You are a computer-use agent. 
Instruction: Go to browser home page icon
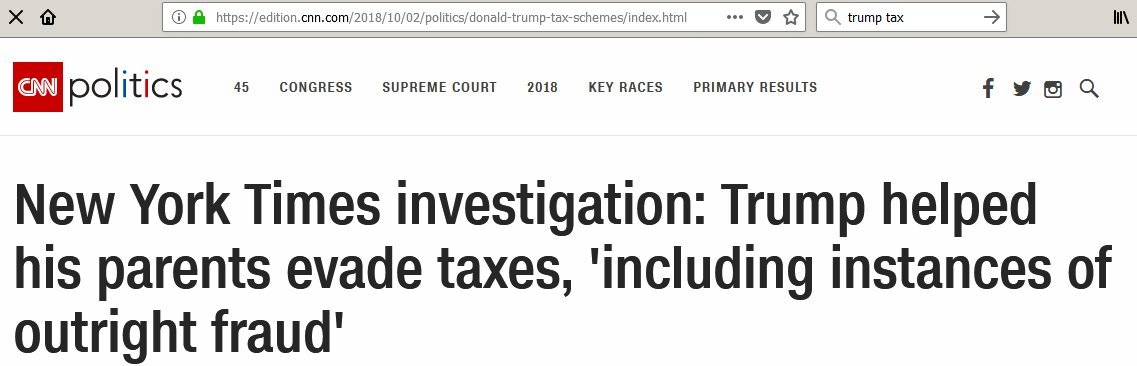[x=48, y=17]
